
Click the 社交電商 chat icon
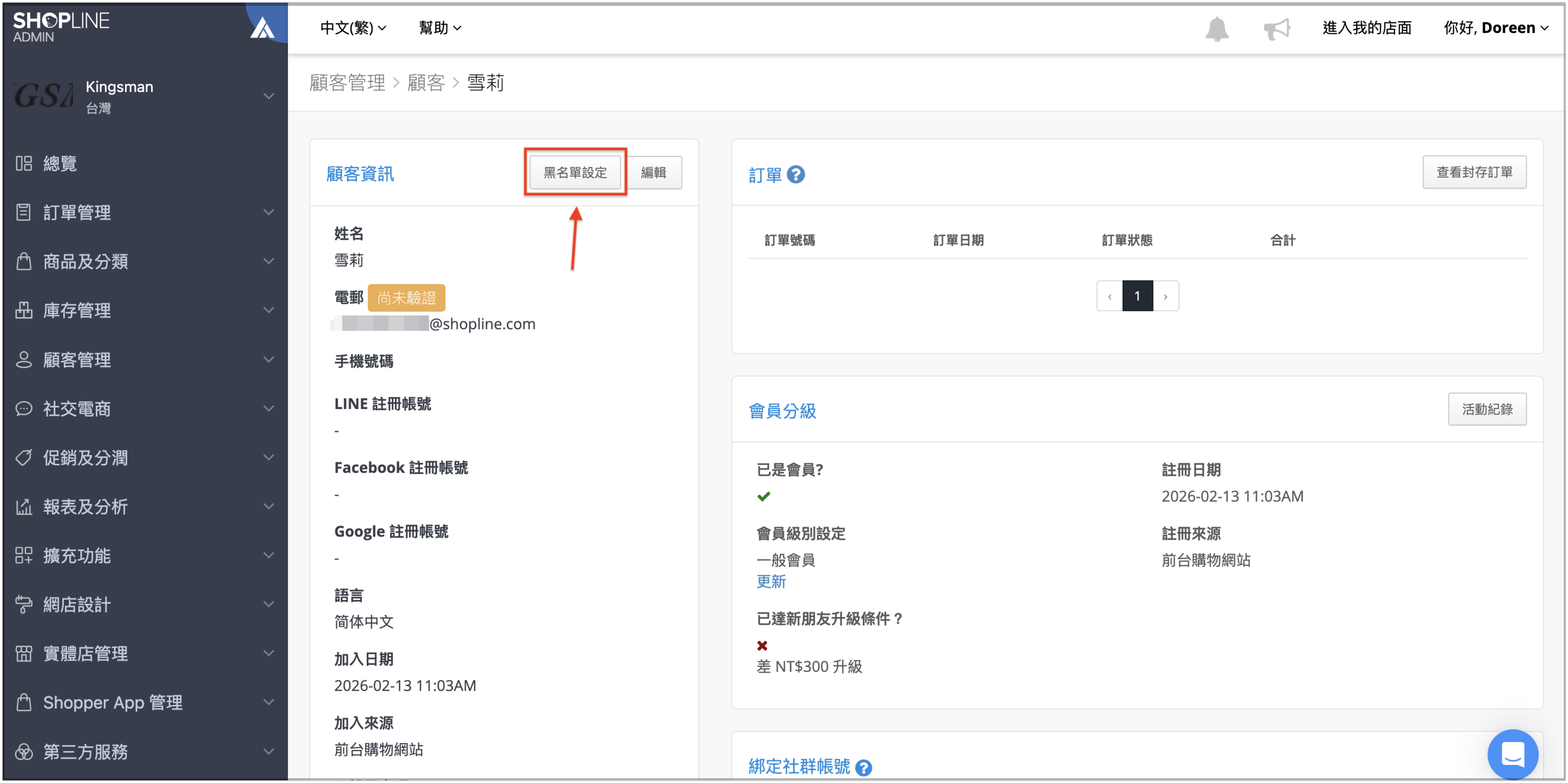tap(24, 408)
